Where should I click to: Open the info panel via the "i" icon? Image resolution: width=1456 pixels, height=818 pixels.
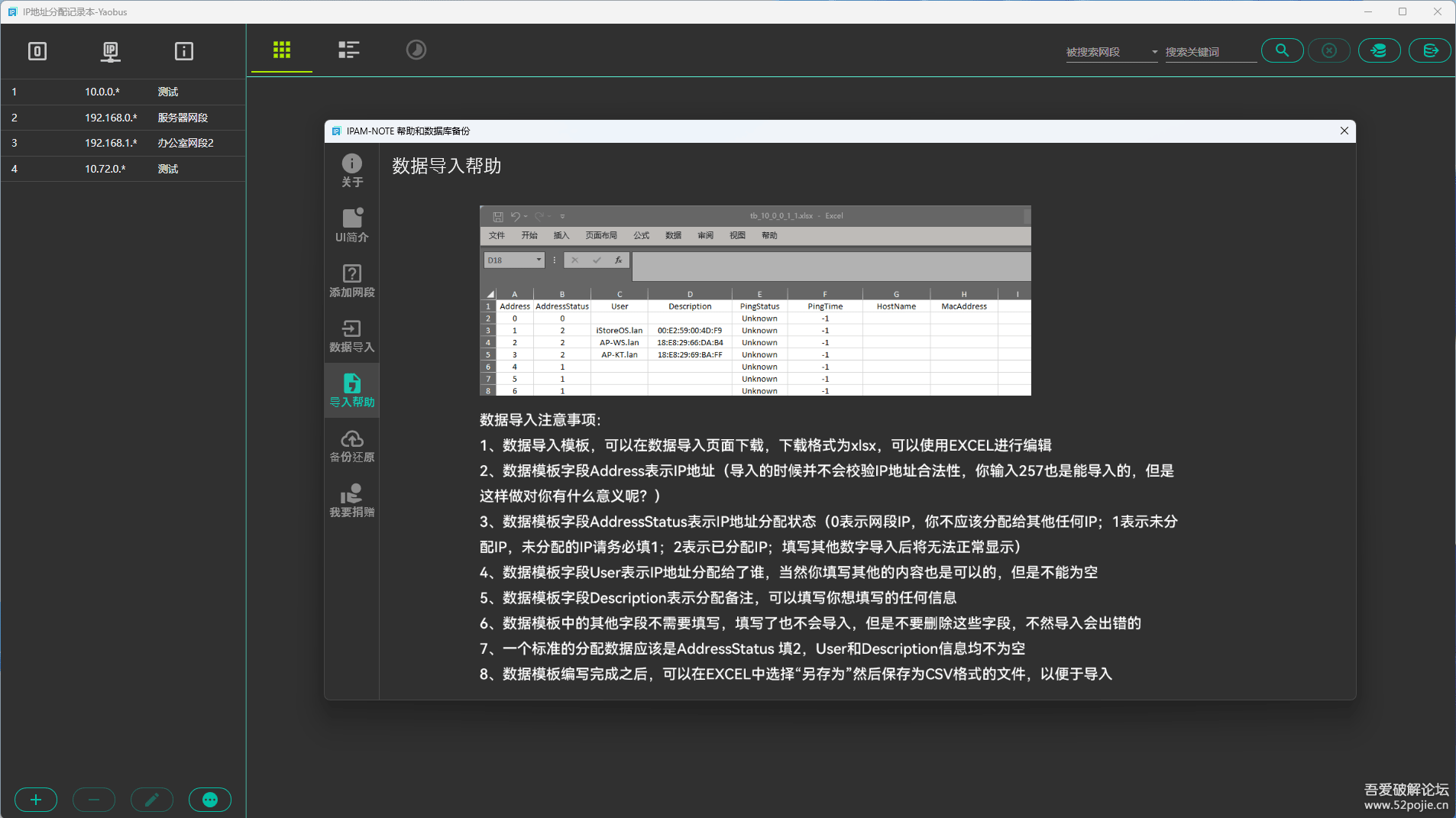tap(183, 50)
